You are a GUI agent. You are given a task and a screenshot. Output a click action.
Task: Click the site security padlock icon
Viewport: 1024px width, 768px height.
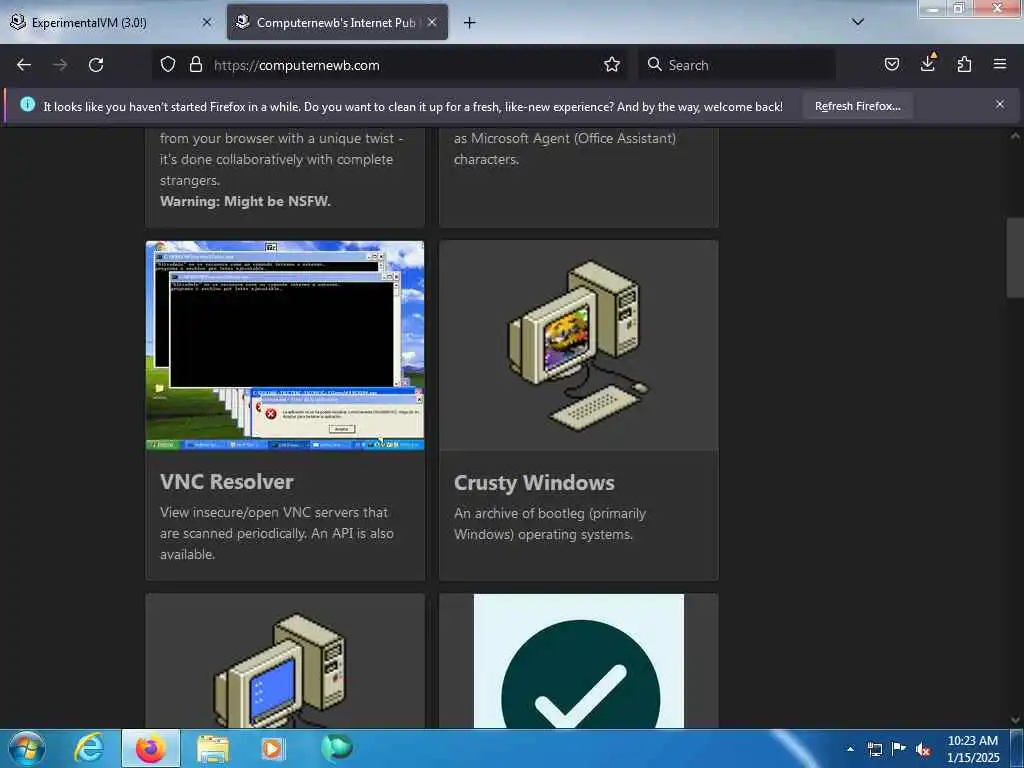pos(195,64)
